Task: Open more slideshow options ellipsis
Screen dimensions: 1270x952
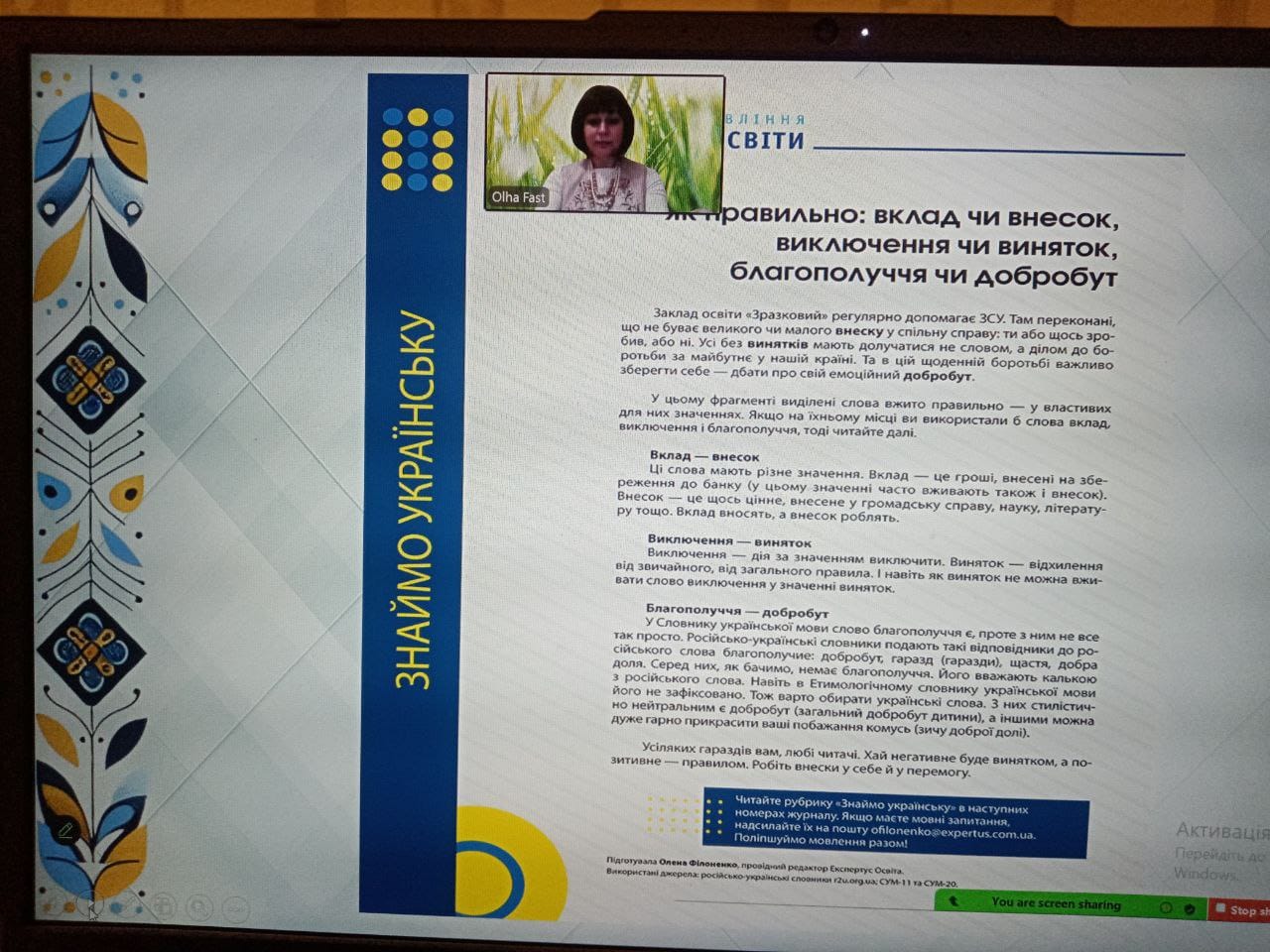Action: pyautogui.click(x=235, y=906)
